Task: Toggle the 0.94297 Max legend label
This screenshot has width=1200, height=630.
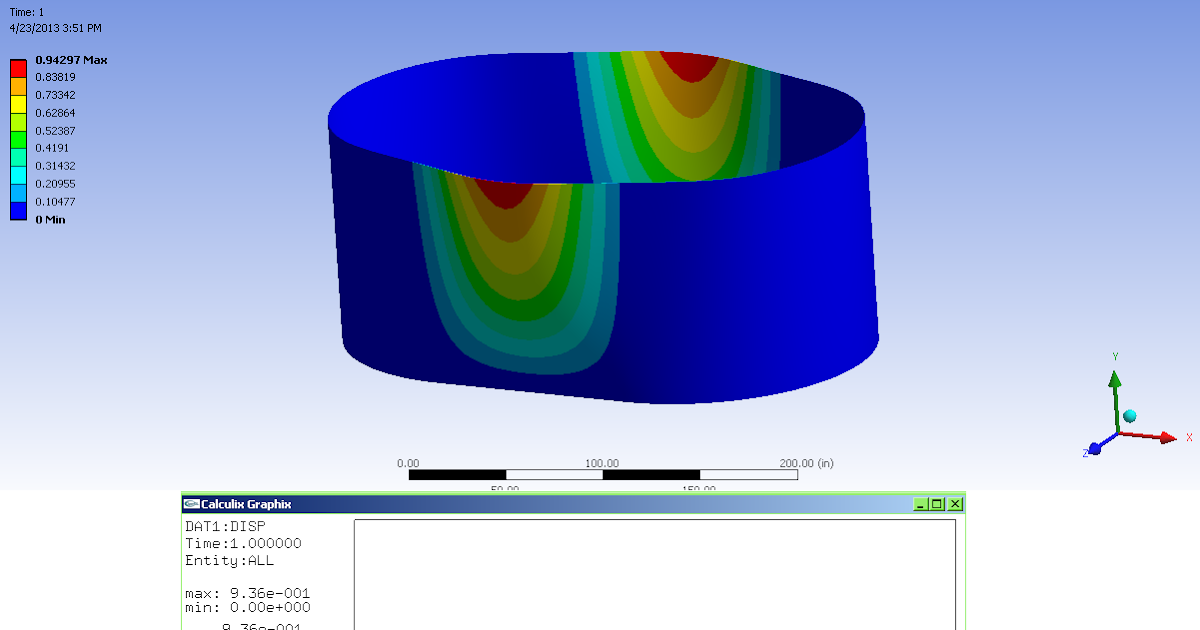Action: point(70,60)
